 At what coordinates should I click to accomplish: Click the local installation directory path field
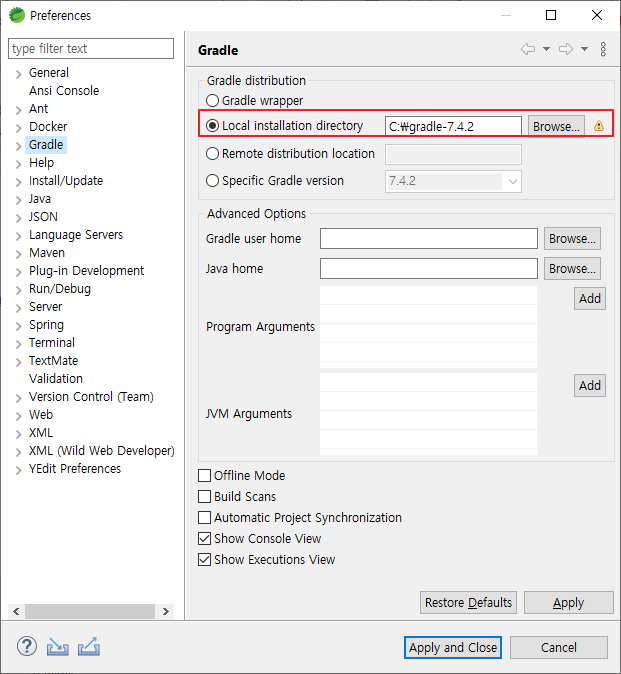tap(453, 126)
